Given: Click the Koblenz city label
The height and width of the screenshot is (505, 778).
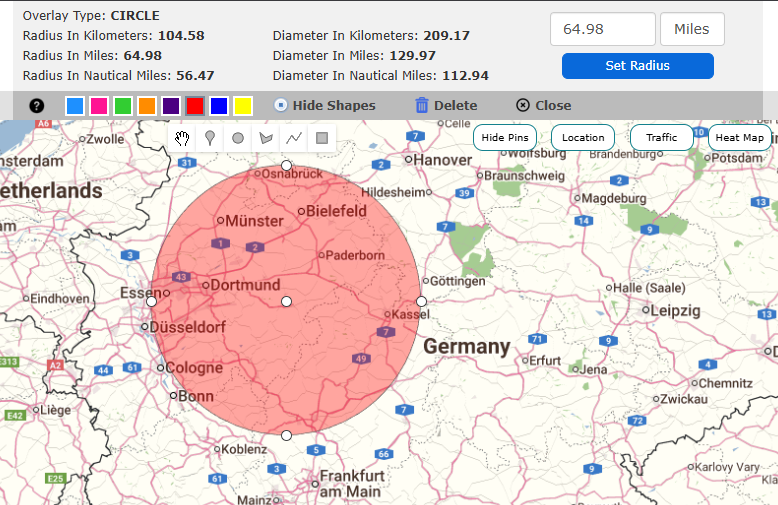Looking at the screenshot, I should [x=244, y=449].
